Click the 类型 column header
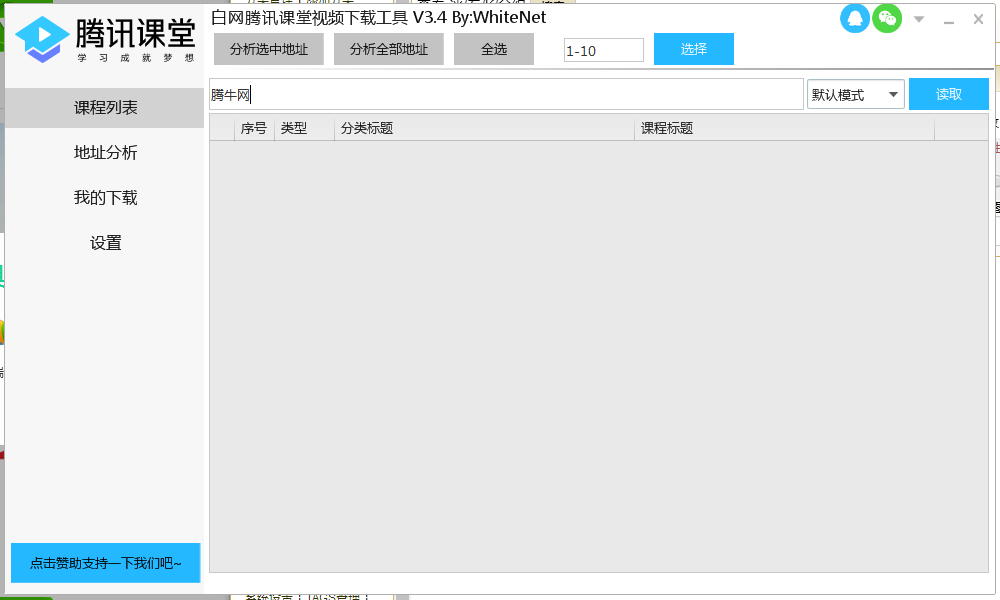 coord(304,128)
